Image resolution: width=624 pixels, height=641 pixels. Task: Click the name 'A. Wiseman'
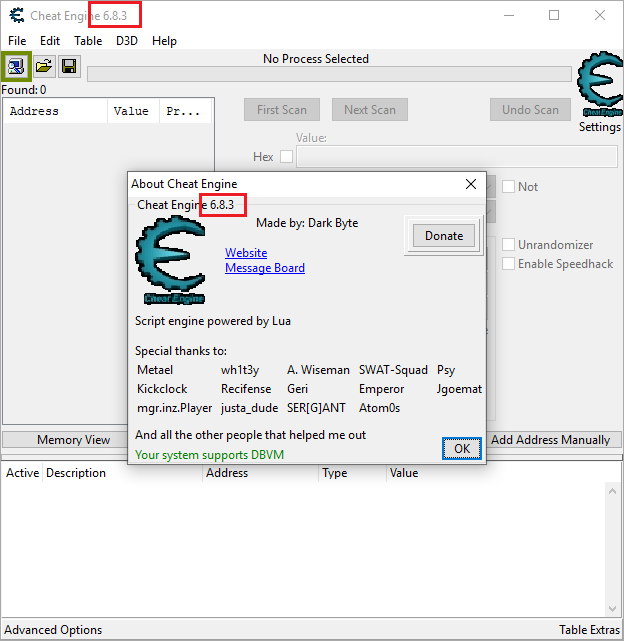(x=318, y=370)
